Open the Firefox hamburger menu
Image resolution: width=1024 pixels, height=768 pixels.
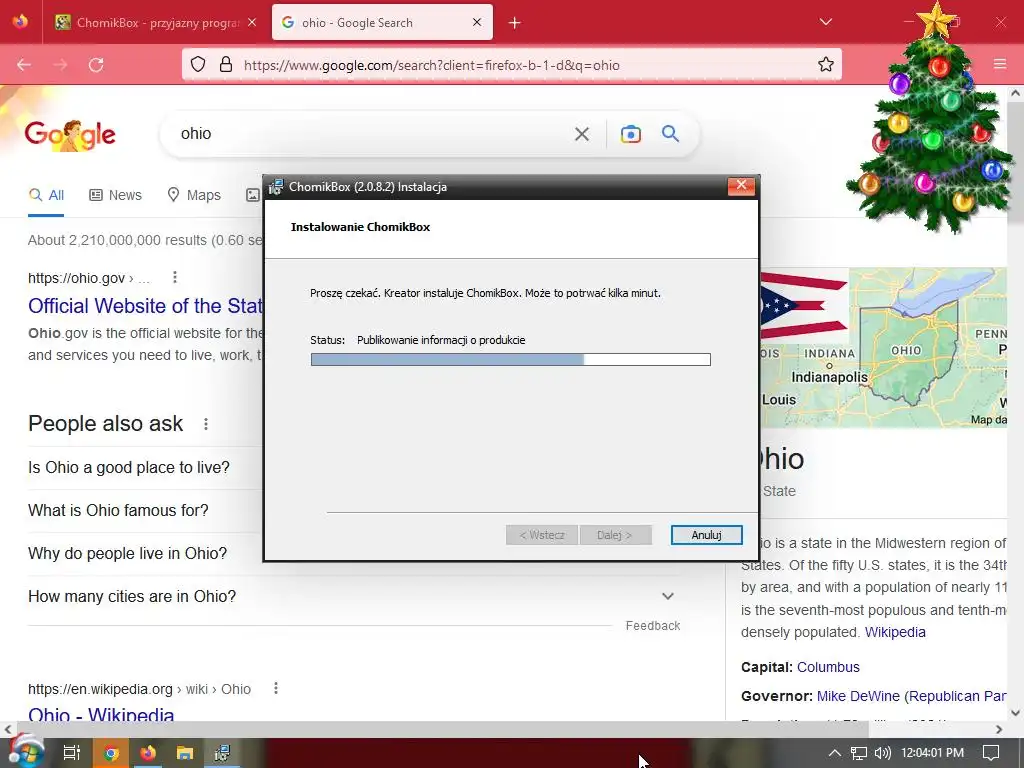(1000, 64)
